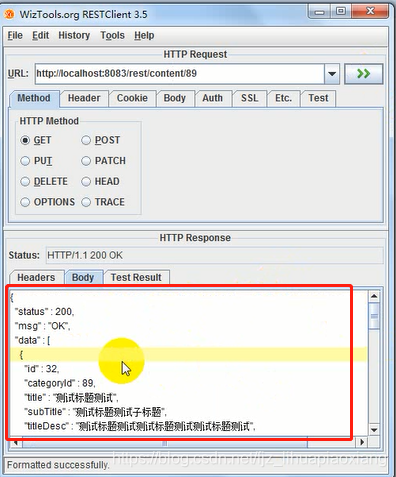Open the response Headers tab
This screenshot has width=396, height=477.
click(36, 277)
